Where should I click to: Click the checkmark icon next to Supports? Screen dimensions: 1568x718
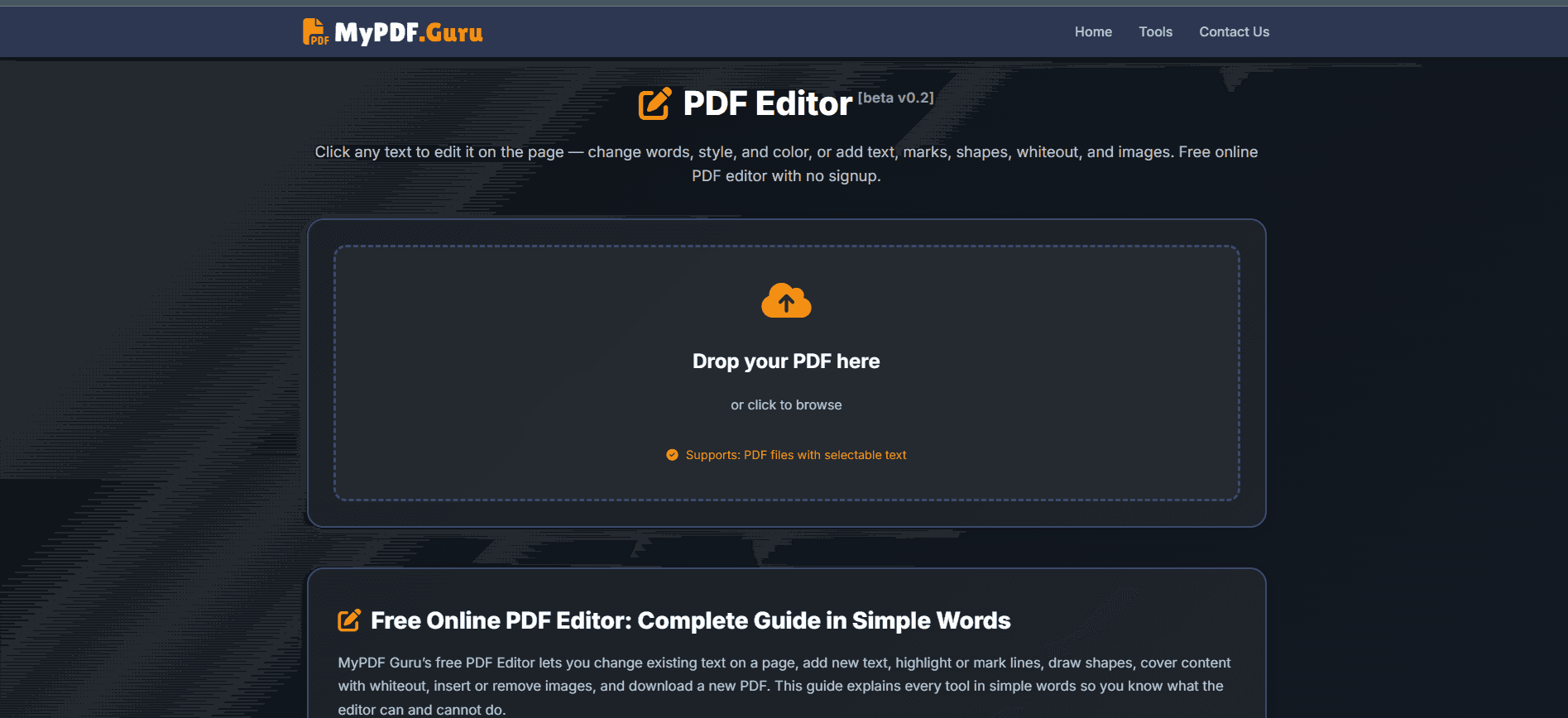click(672, 455)
